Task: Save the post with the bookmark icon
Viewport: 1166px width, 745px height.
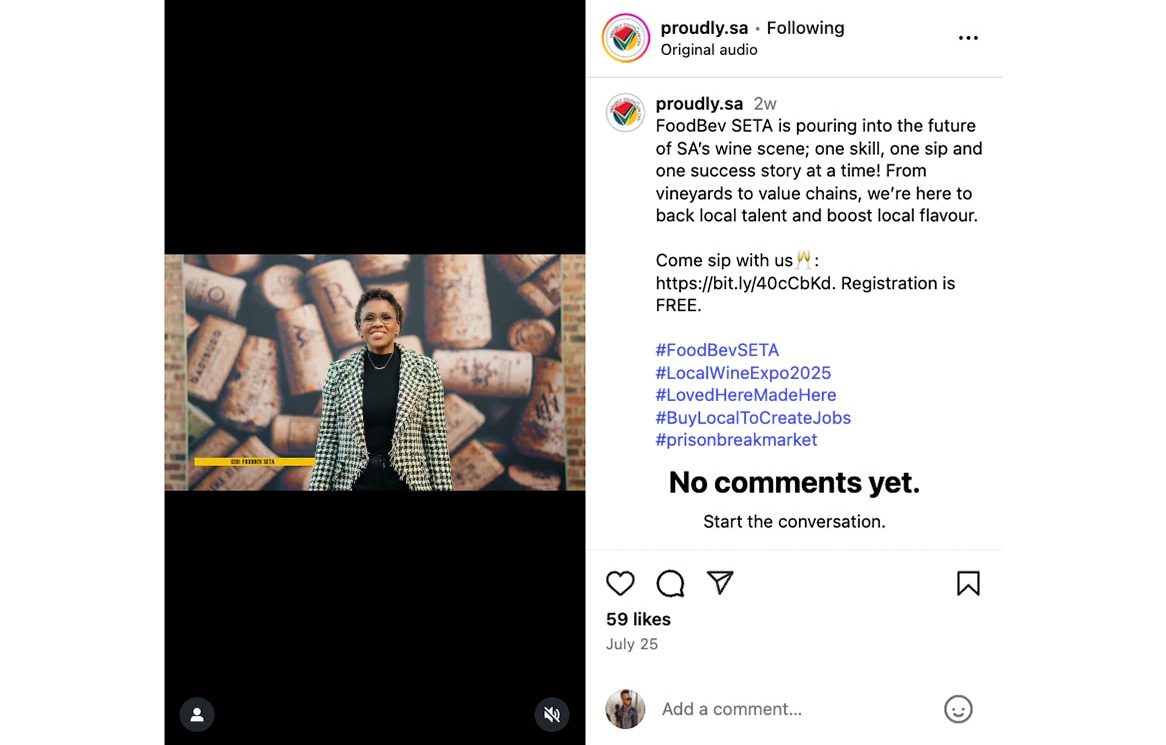Action: pyautogui.click(x=968, y=584)
